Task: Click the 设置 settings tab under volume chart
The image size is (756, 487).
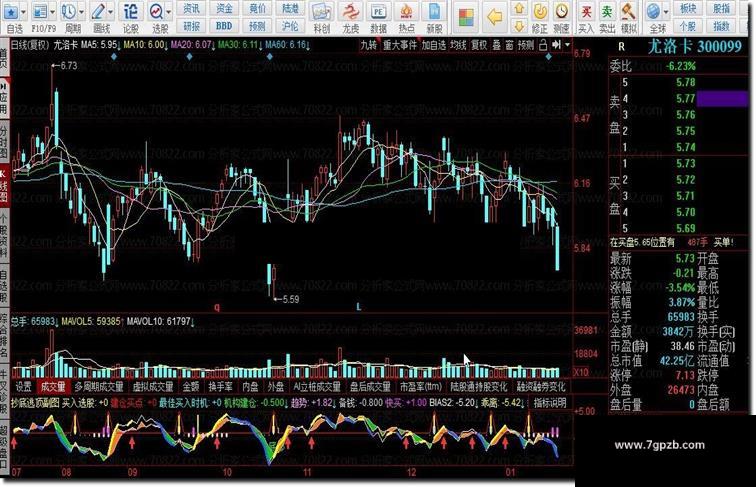Action: click(x=24, y=386)
